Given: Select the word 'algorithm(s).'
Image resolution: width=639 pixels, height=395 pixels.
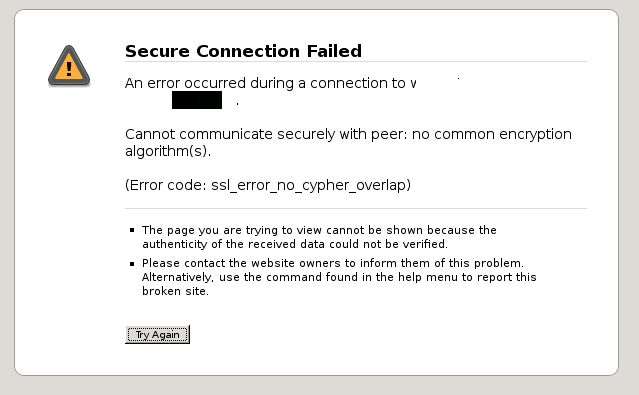Looking at the screenshot, I should point(168,152).
